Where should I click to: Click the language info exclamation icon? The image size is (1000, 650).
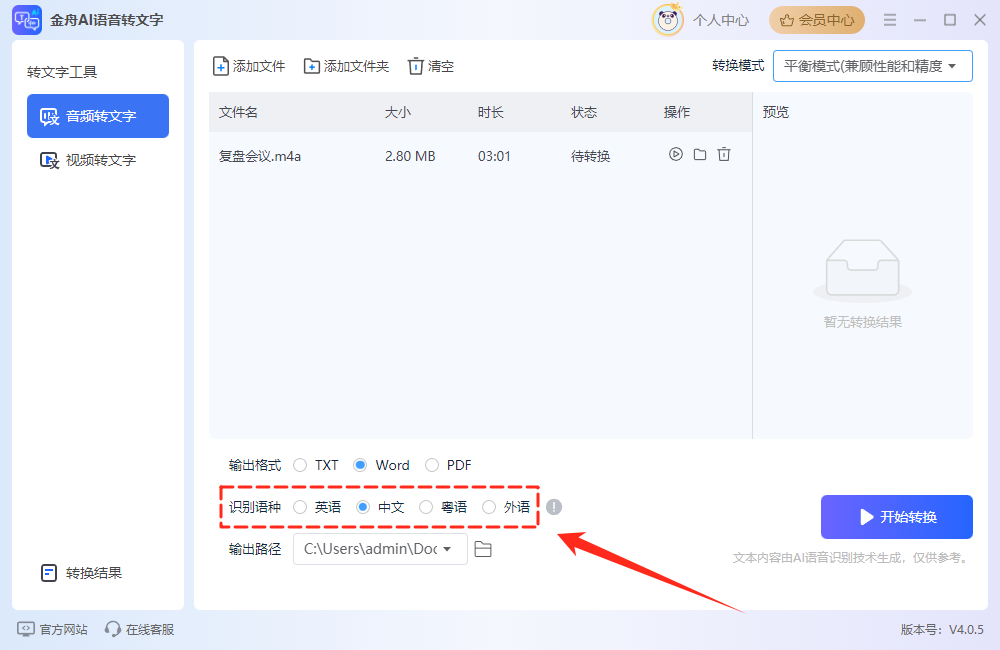coord(554,507)
